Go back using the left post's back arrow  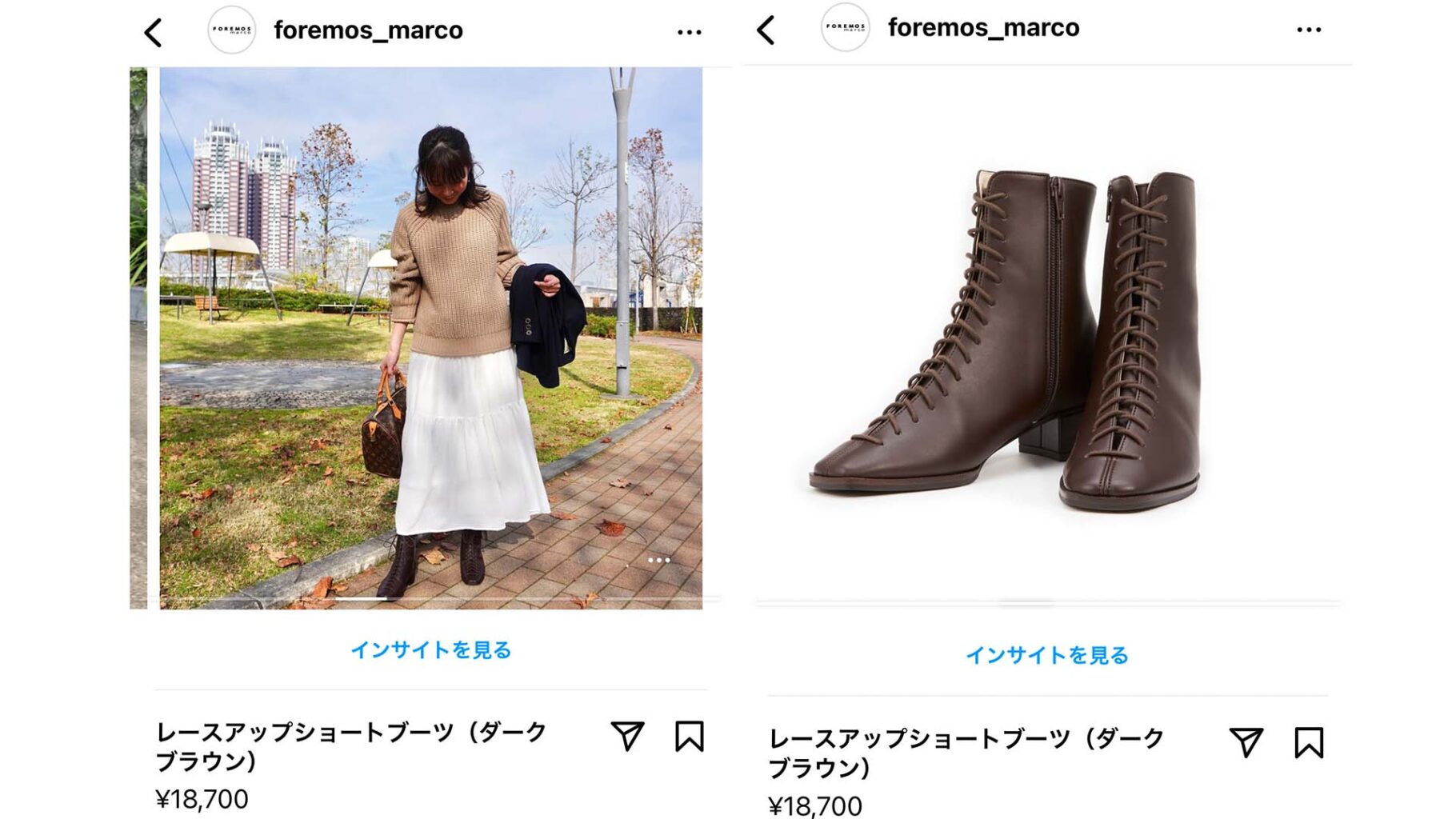point(153,33)
